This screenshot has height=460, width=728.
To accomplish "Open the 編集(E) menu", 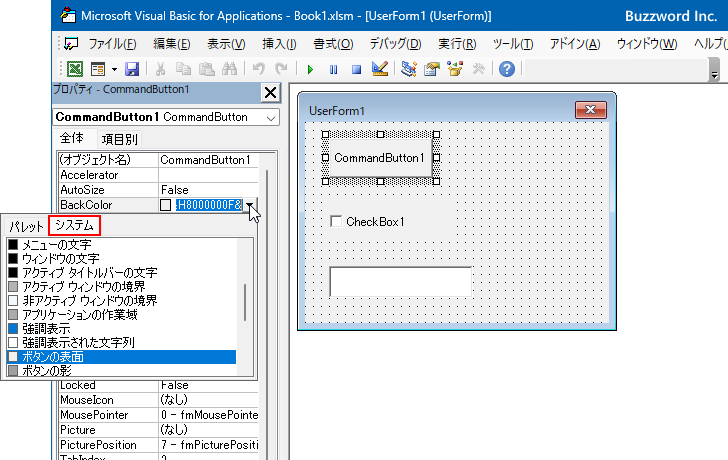I will (x=172, y=44).
